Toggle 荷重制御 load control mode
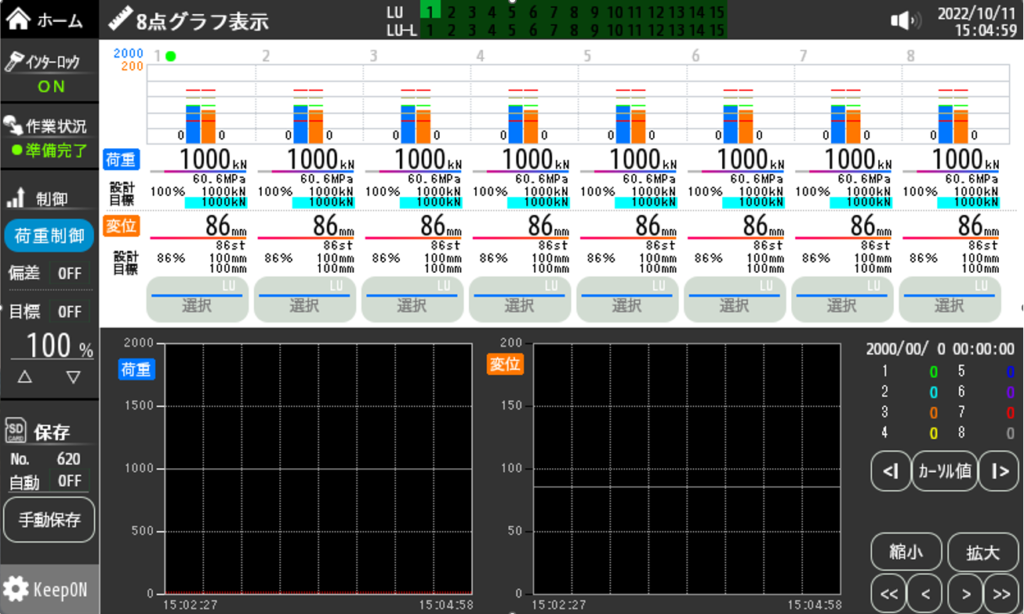This screenshot has height=614, width=1024. pyautogui.click(x=50, y=236)
